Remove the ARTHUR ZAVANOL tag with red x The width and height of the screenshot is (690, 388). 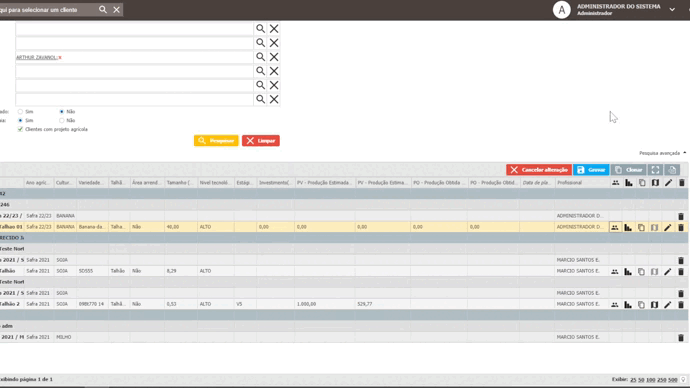[x=60, y=58]
